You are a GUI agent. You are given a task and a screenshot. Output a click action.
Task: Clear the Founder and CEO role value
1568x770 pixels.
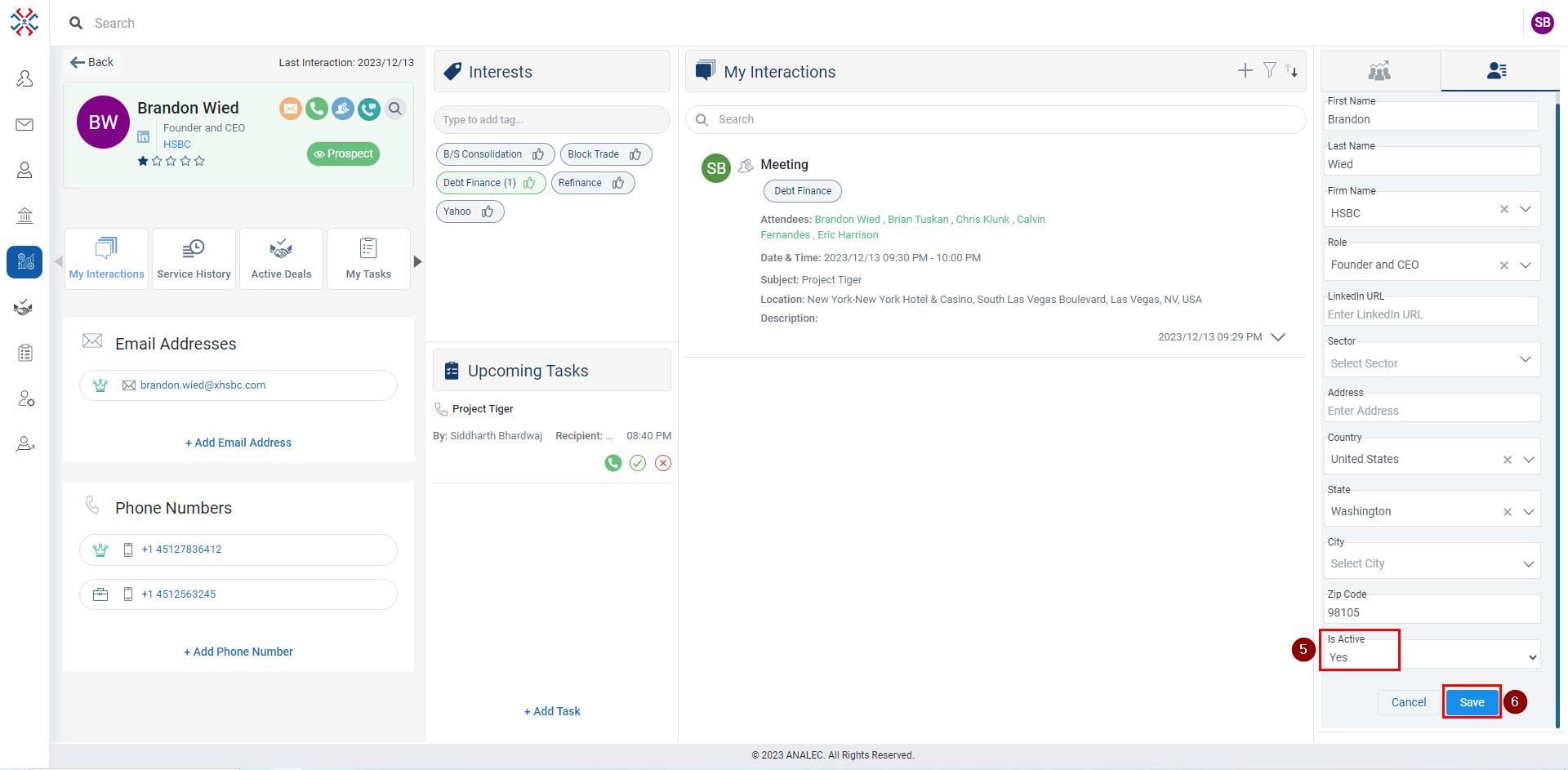pos(1504,265)
